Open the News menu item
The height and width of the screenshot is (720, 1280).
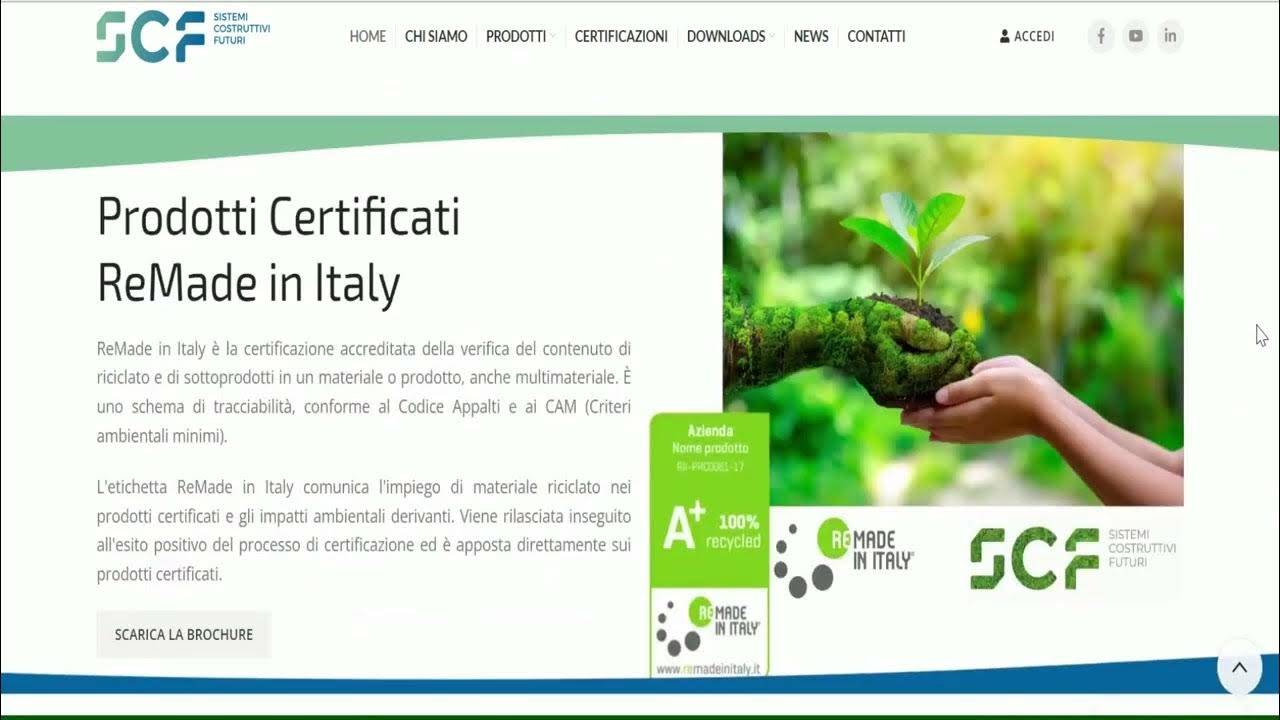click(x=811, y=36)
